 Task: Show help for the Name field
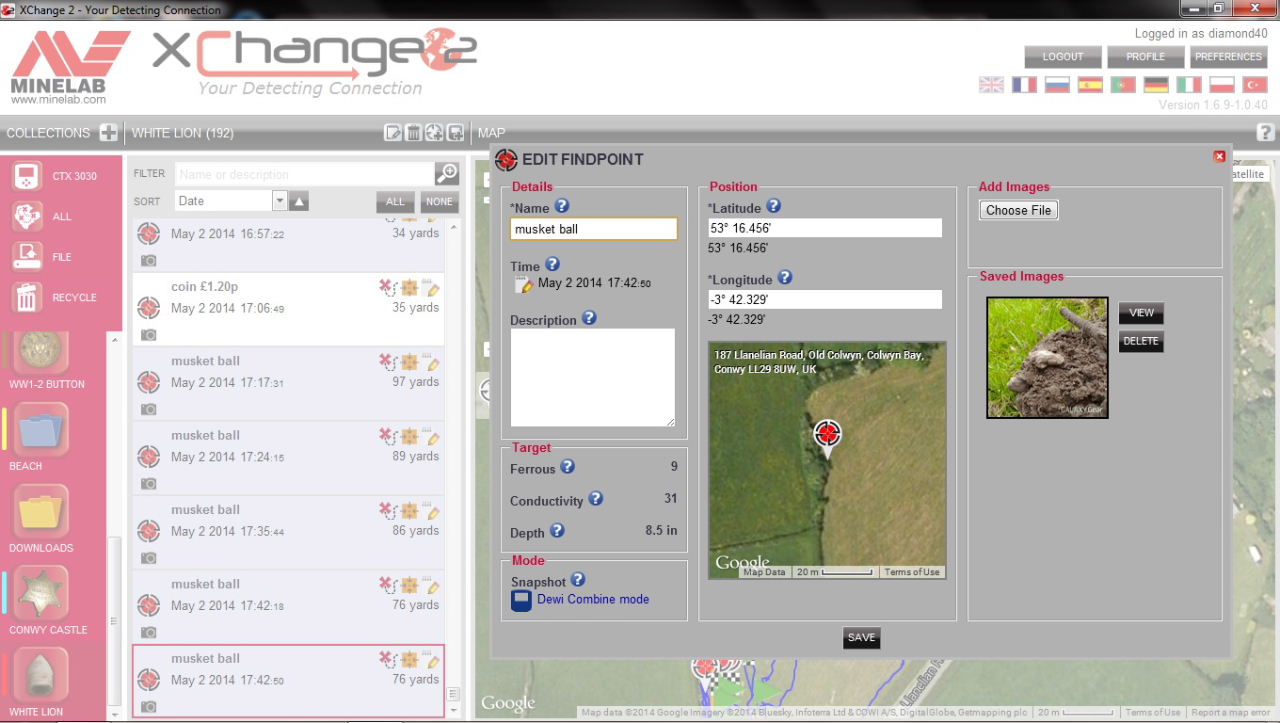[x=562, y=206]
